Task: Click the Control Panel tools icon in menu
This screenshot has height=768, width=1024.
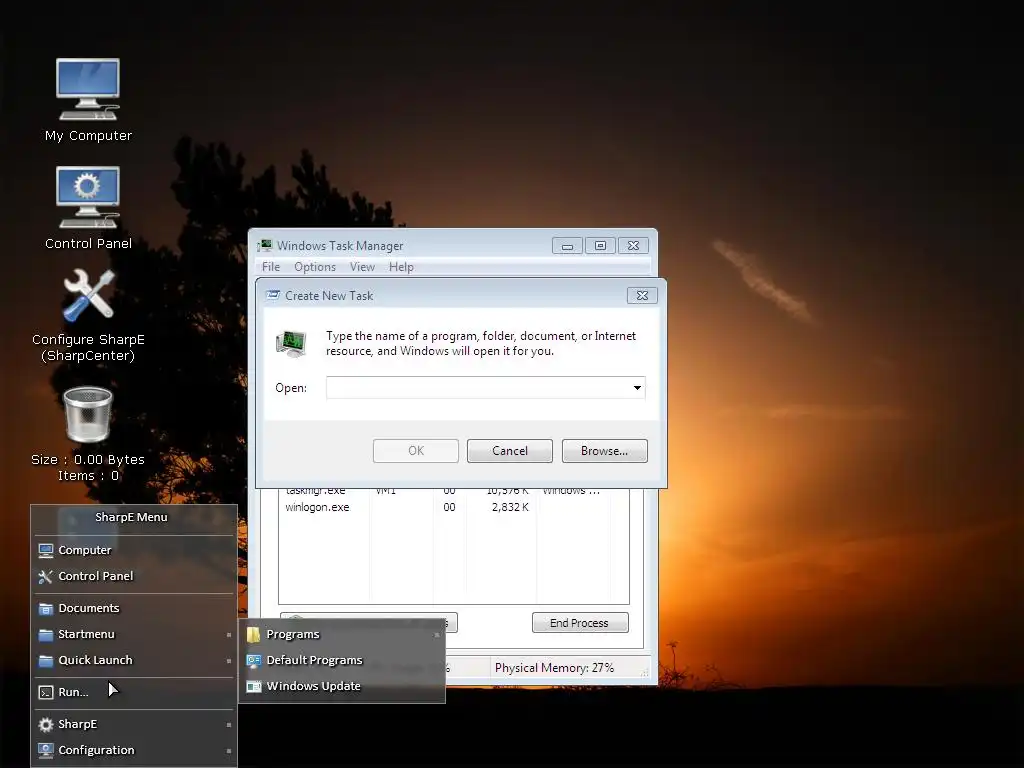Action: [x=46, y=577]
